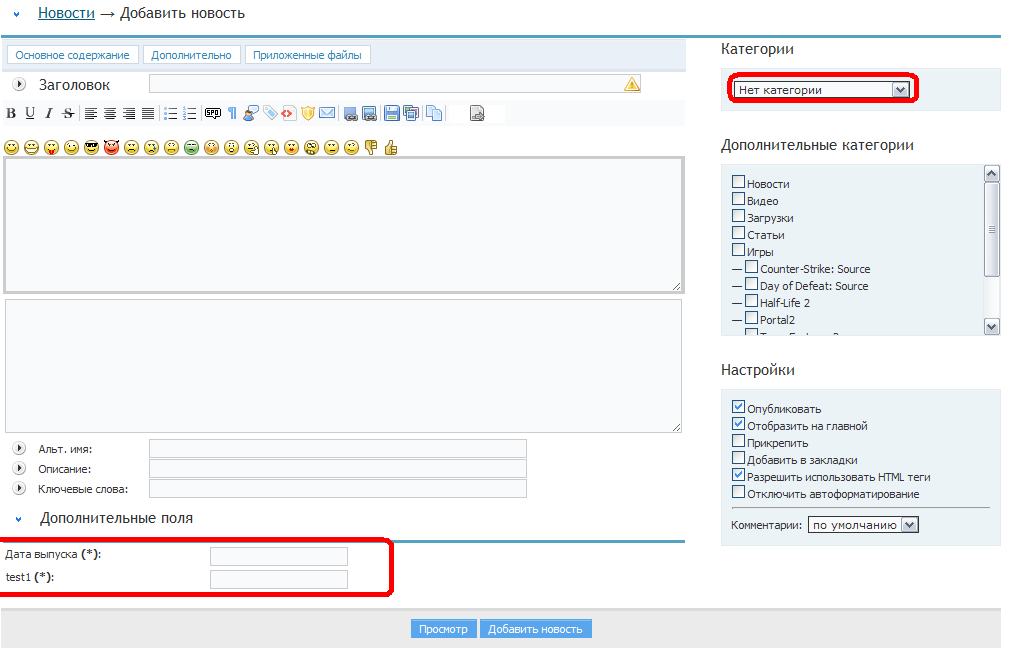Apply underline formatting

pos(30,113)
